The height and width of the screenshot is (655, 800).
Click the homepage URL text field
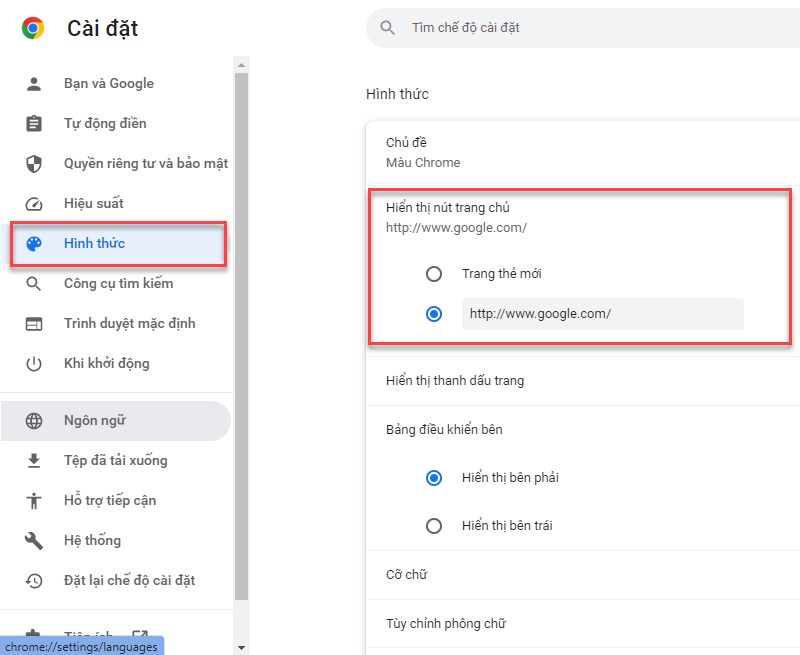pos(602,314)
